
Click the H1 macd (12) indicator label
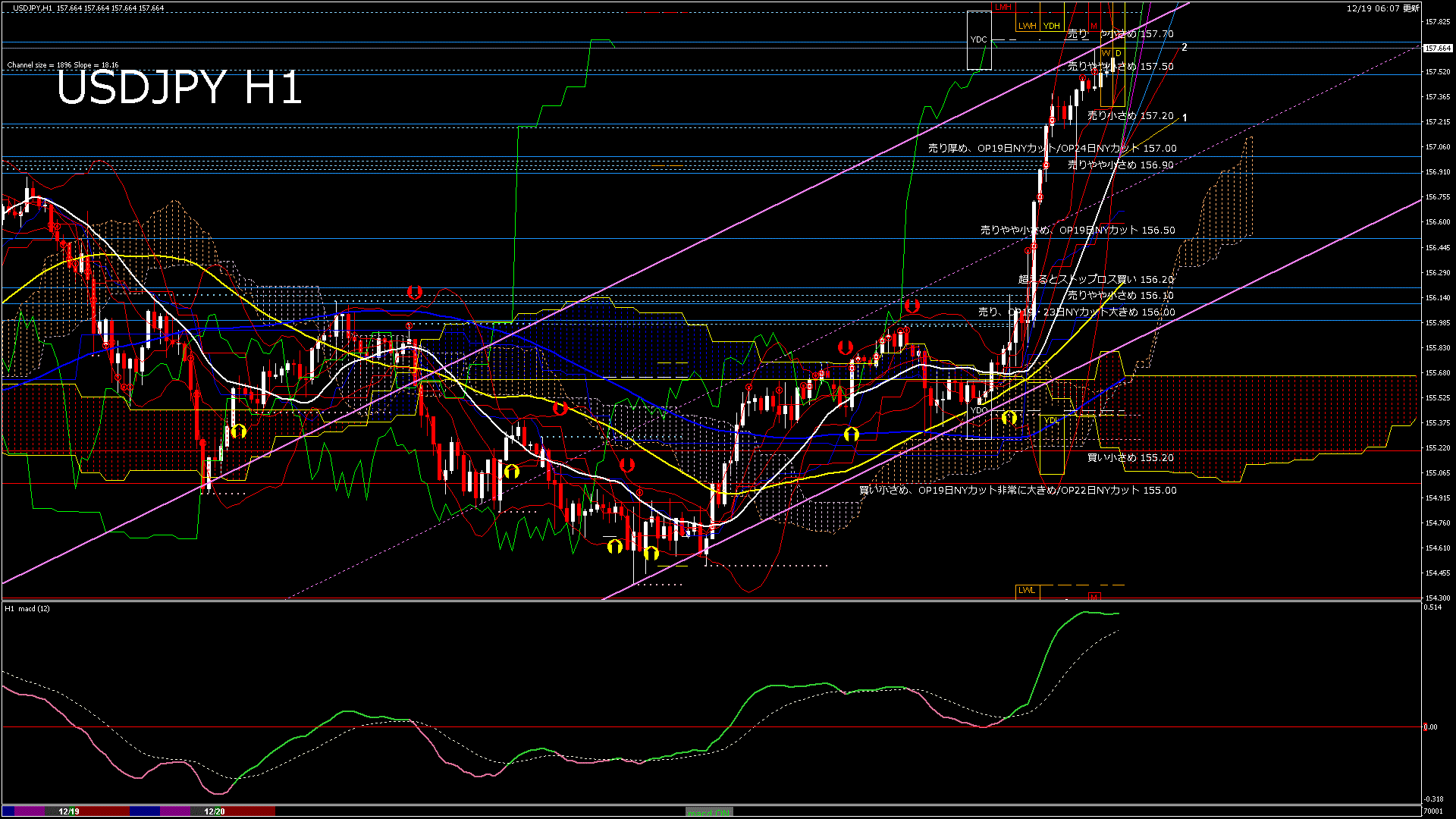point(27,608)
